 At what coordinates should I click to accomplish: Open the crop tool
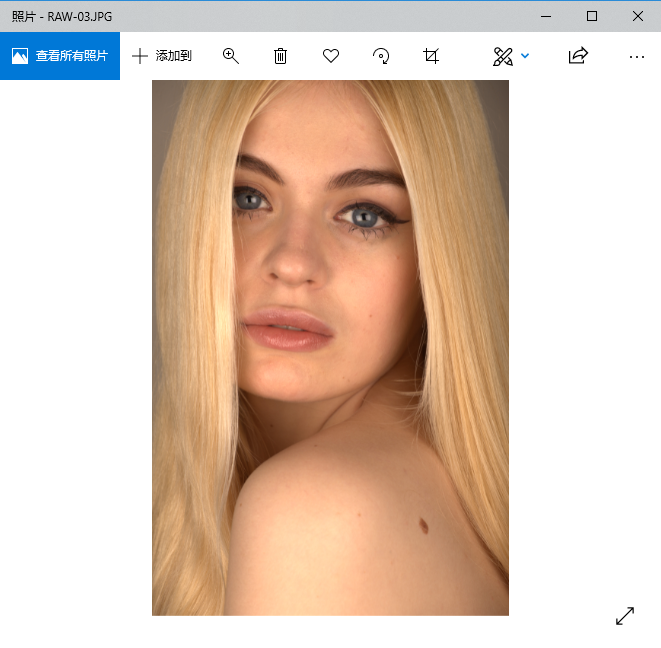click(x=431, y=56)
